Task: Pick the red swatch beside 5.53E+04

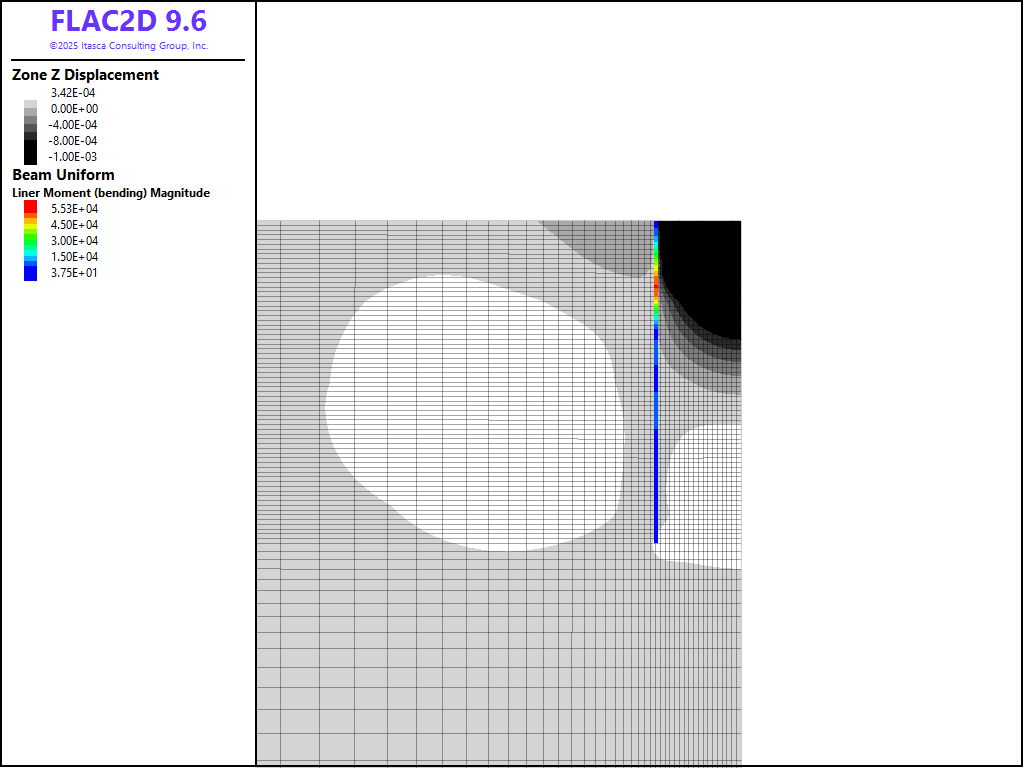Action: tap(30, 207)
